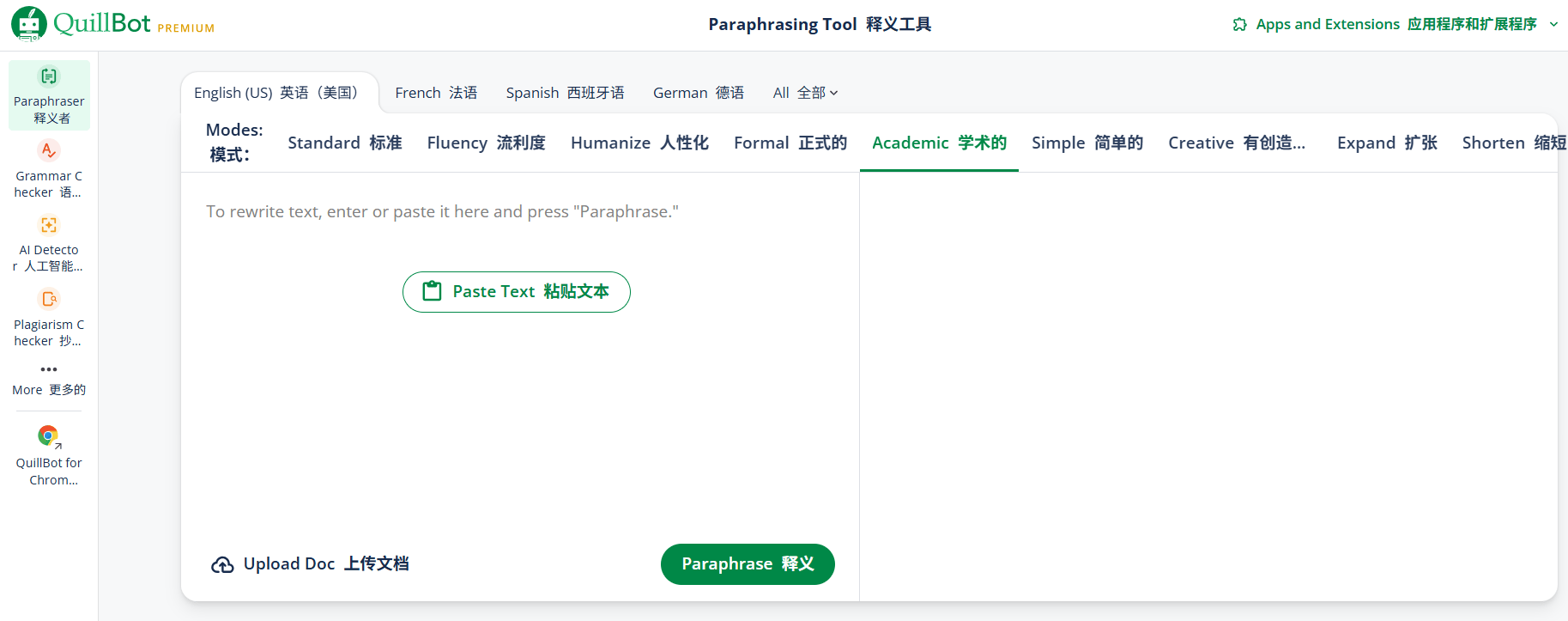Select the Formal mode
Image resolution: width=1568 pixels, height=621 pixels.
tap(790, 143)
